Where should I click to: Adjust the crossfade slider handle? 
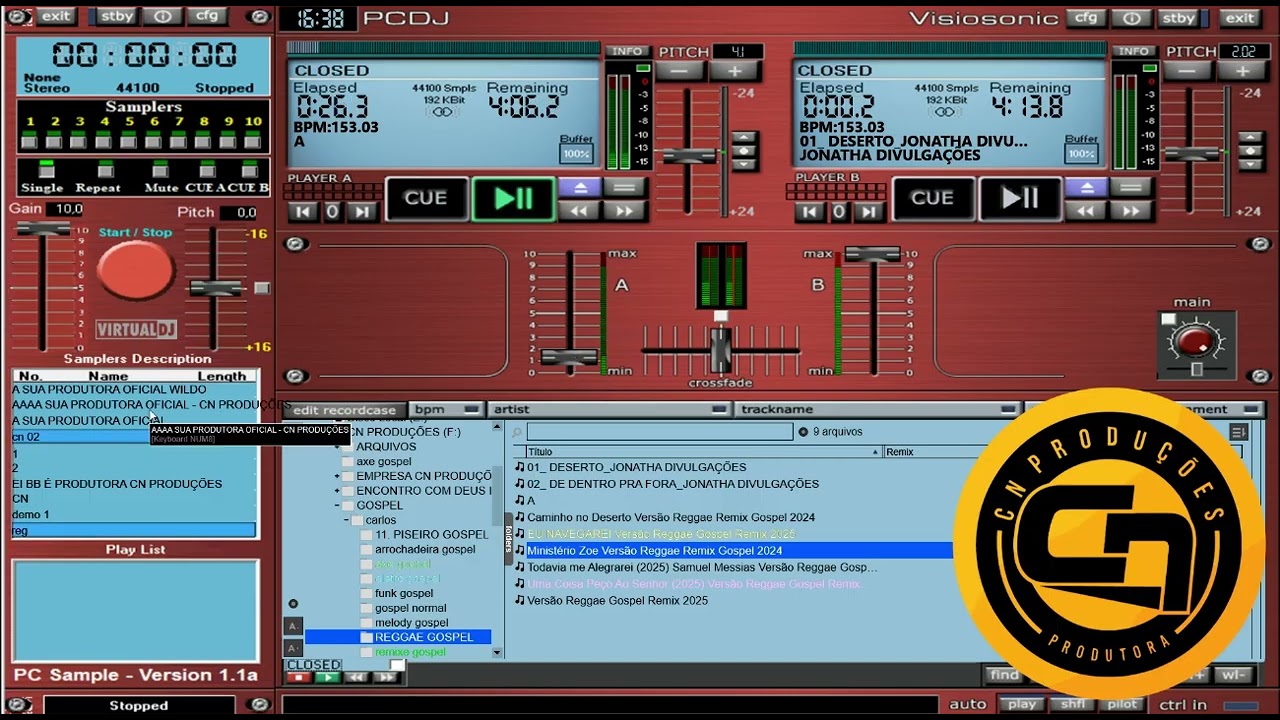pos(720,350)
